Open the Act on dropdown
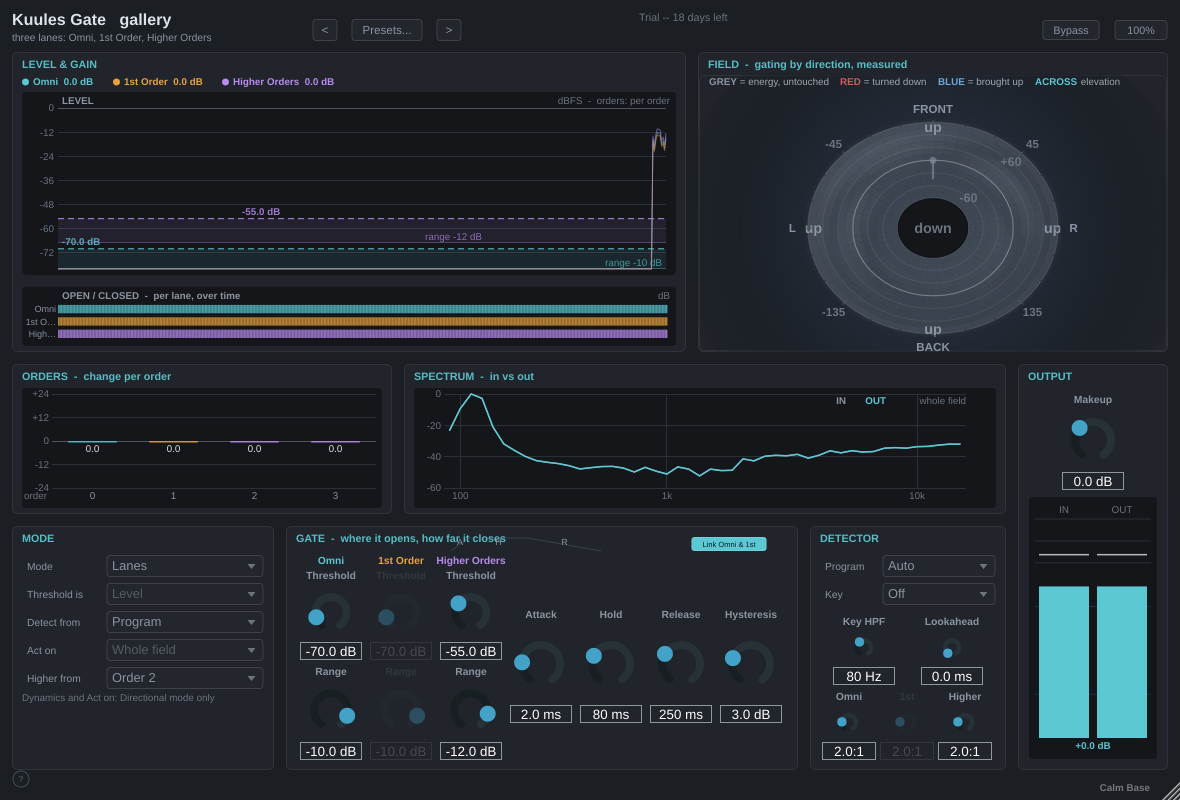Screen dimensions: 1180x800 (185, 649)
